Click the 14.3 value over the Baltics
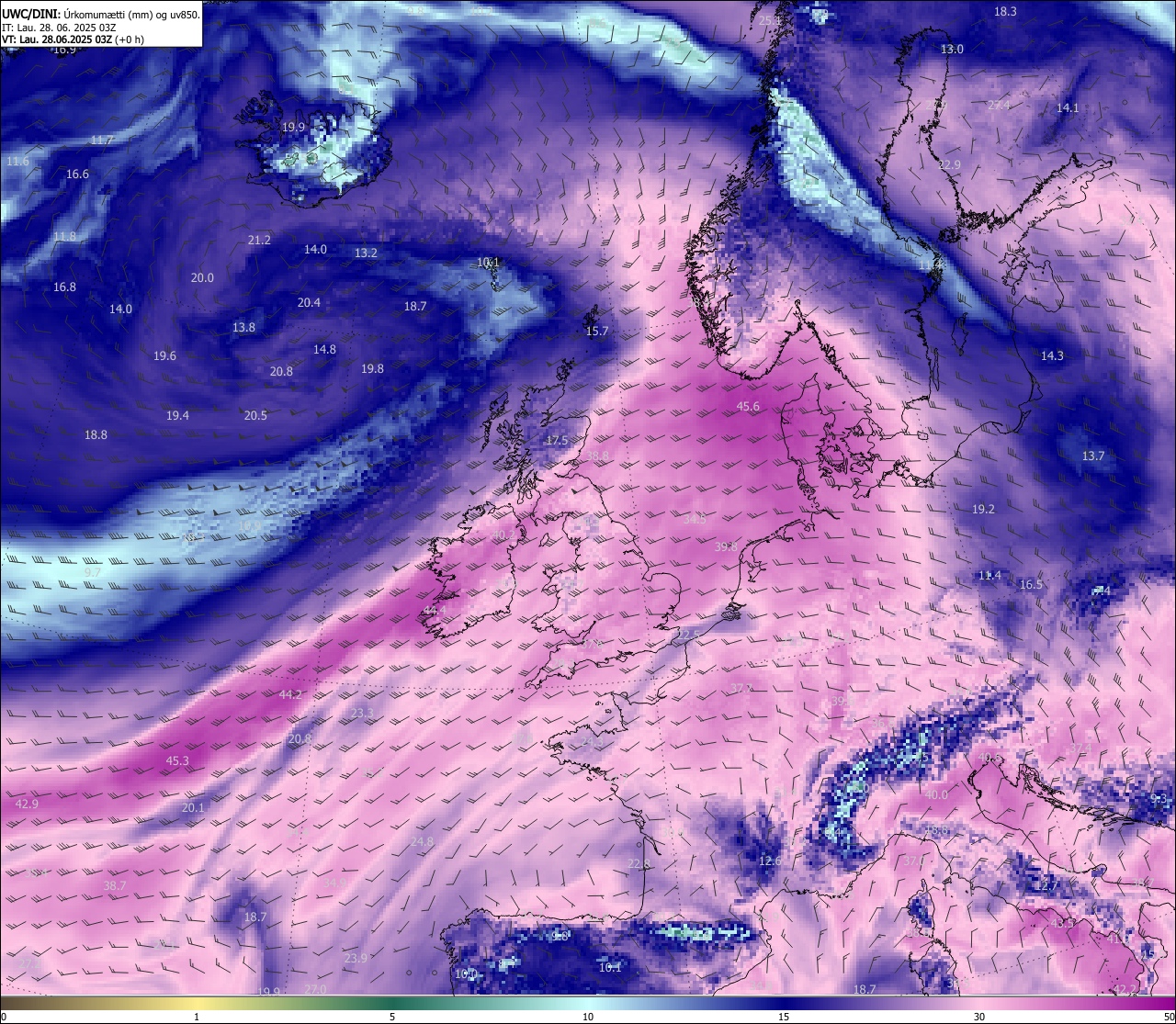The width and height of the screenshot is (1176, 1024). (x=1052, y=356)
